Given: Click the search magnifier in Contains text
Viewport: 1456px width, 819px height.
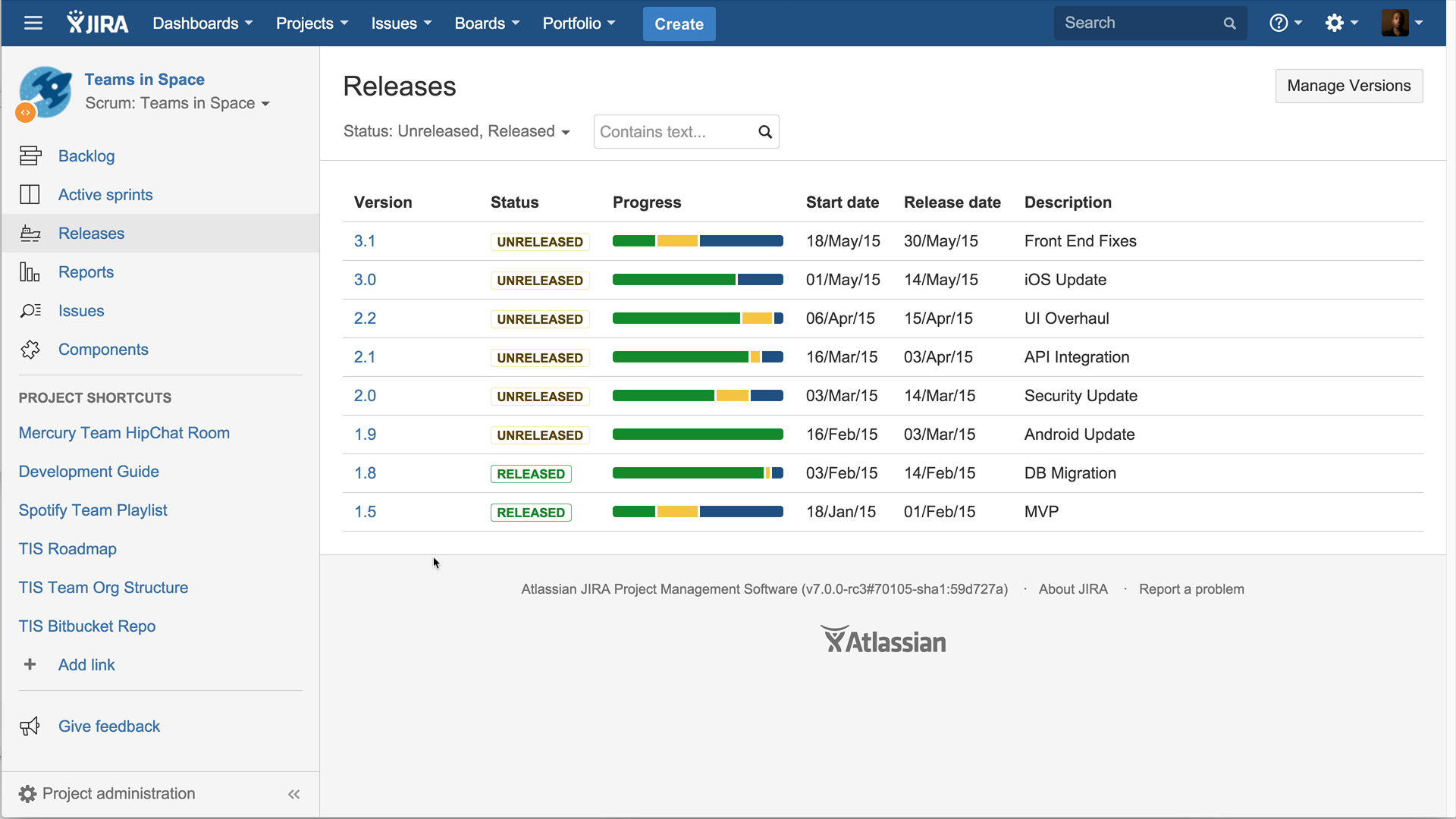Looking at the screenshot, I should coord(765,132).
